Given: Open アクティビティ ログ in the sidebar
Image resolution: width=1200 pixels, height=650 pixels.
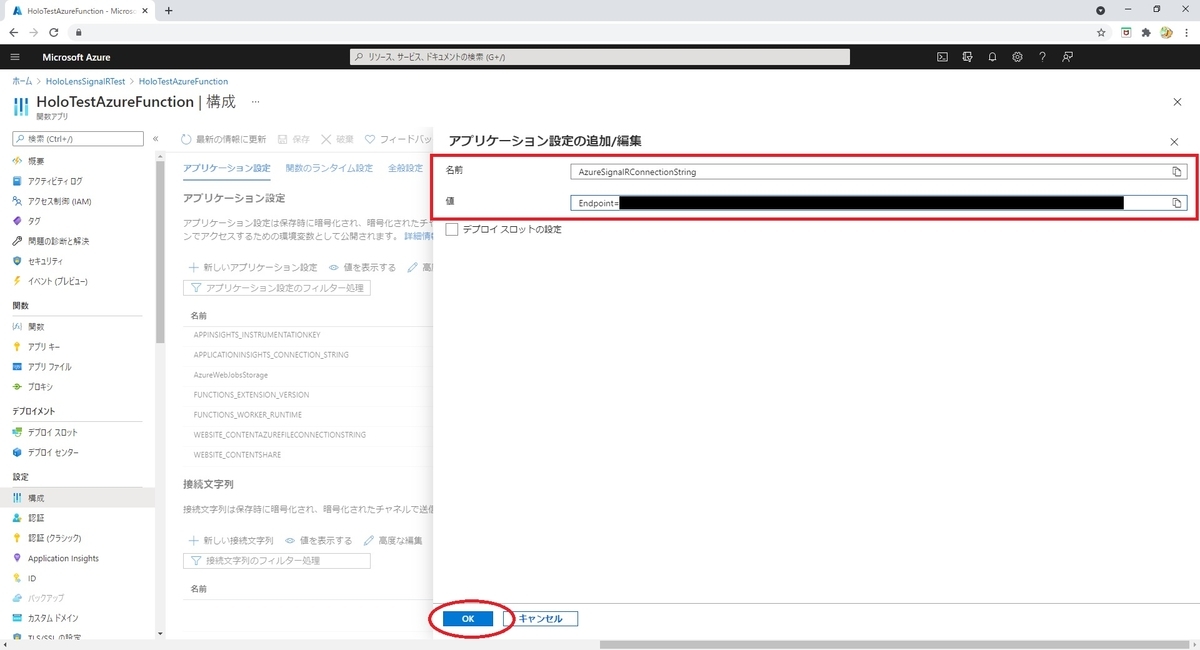Looking at the screenshot, I should pyautogui.click(x=55, y=181).
